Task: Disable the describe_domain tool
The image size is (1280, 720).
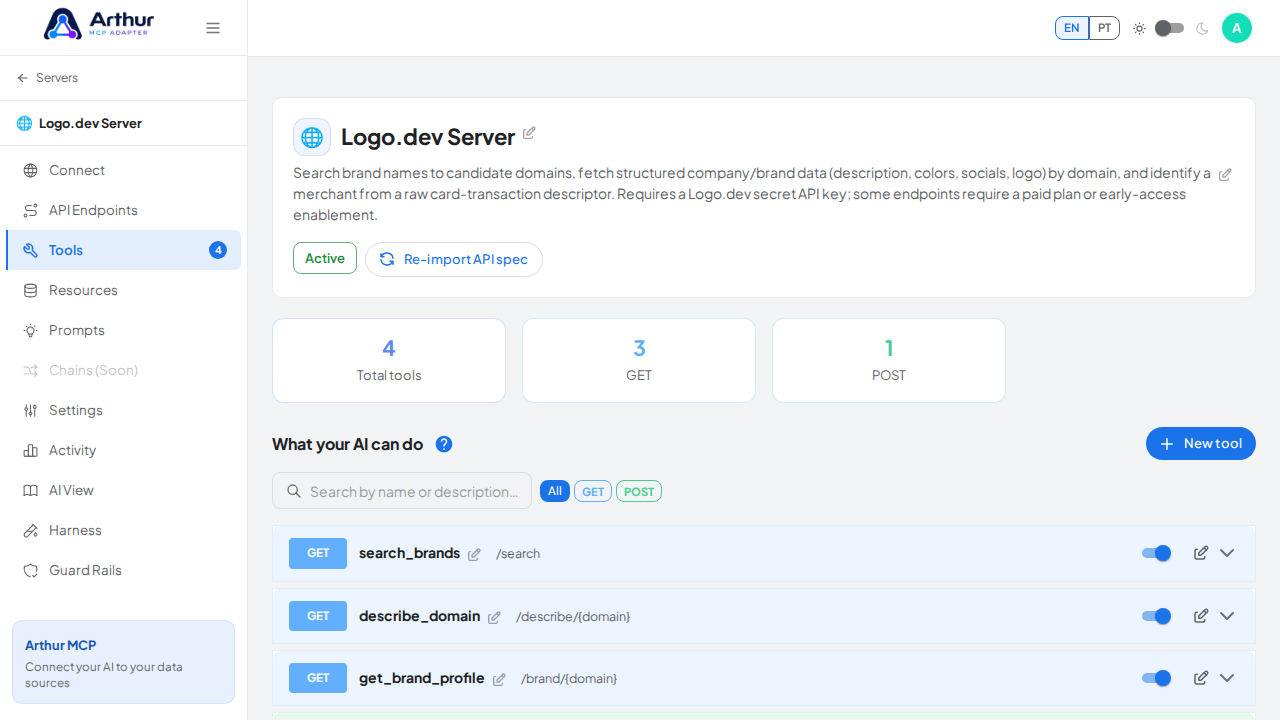Action: 1157,616
